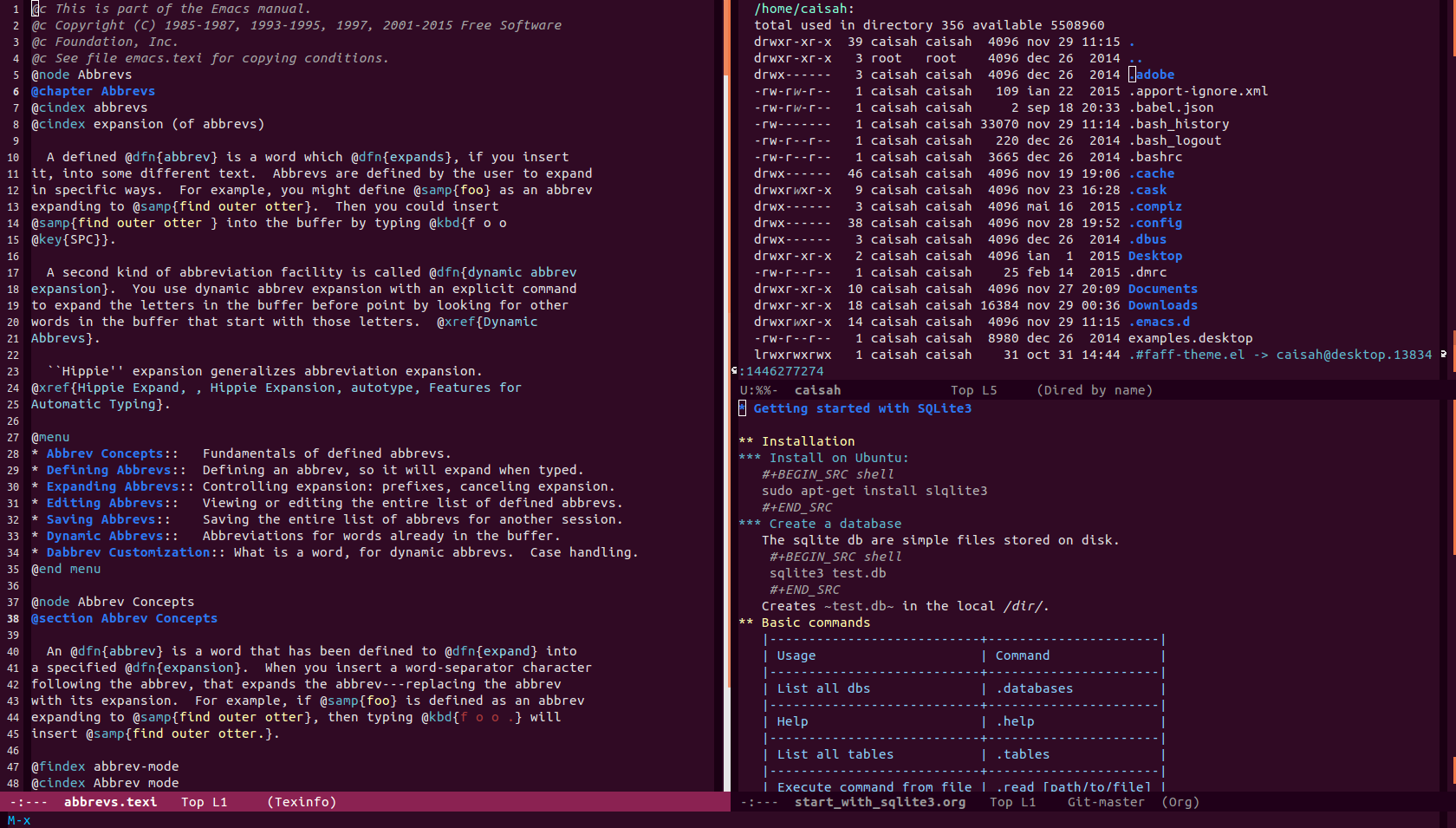Select the .bash_logout file entry
The image size is (1456, 828).
[x=1175, y=140]
